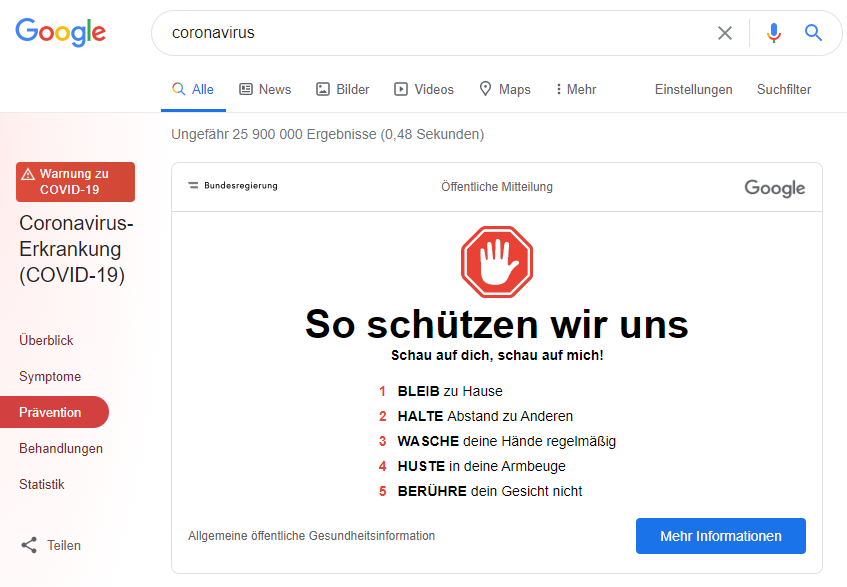Viewport: 847px width, 587px height.
Task: Open Einstellungen
Action: click(694, 89)
